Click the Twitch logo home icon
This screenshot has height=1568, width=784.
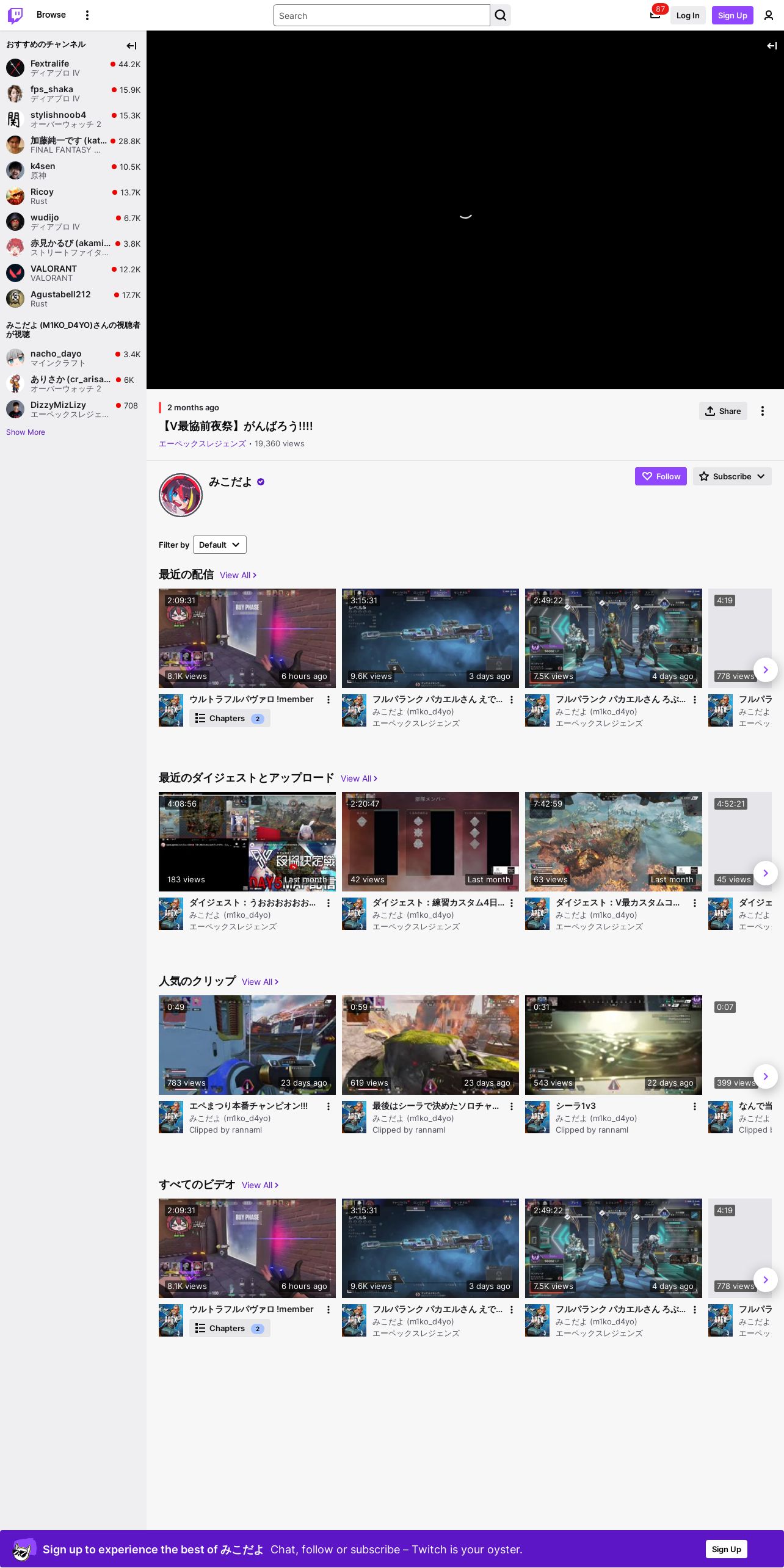[15, 15]
